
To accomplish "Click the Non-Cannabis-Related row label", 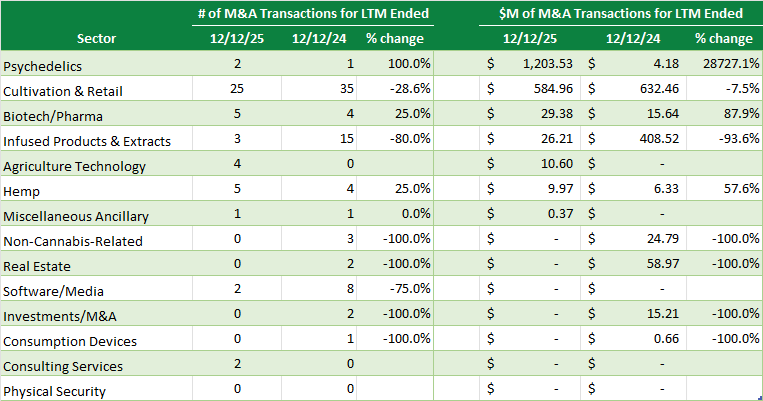I will (x=73, y=241).
